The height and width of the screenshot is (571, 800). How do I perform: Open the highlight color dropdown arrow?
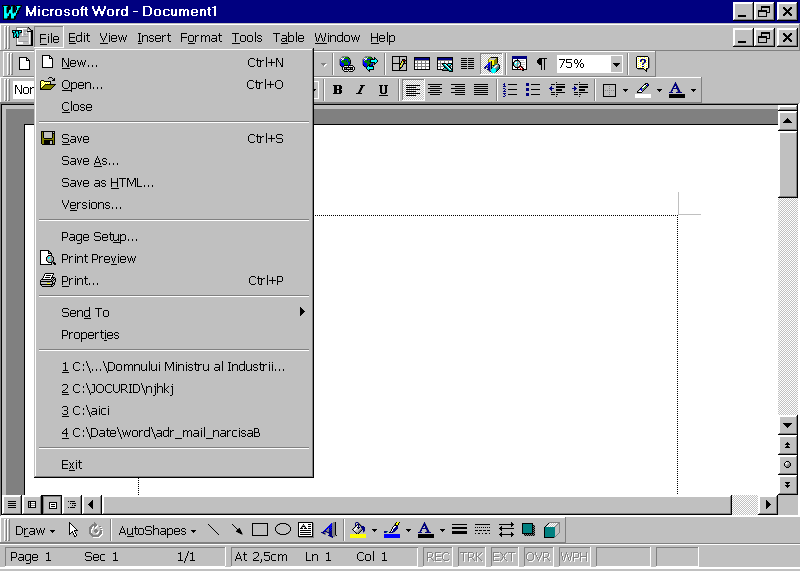(x=659, y=90)
